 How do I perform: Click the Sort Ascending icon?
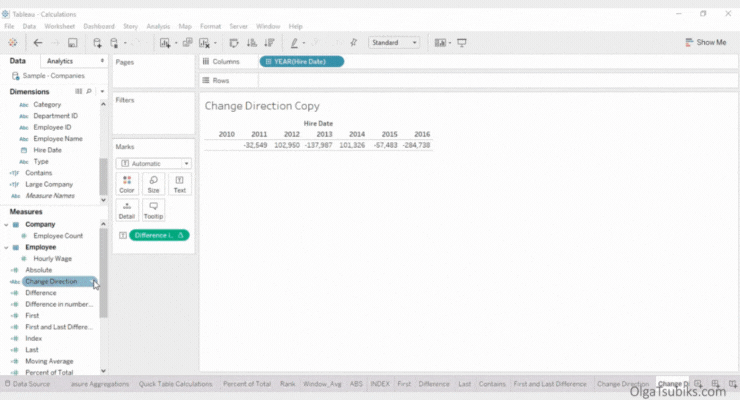(x=252, y=43)
